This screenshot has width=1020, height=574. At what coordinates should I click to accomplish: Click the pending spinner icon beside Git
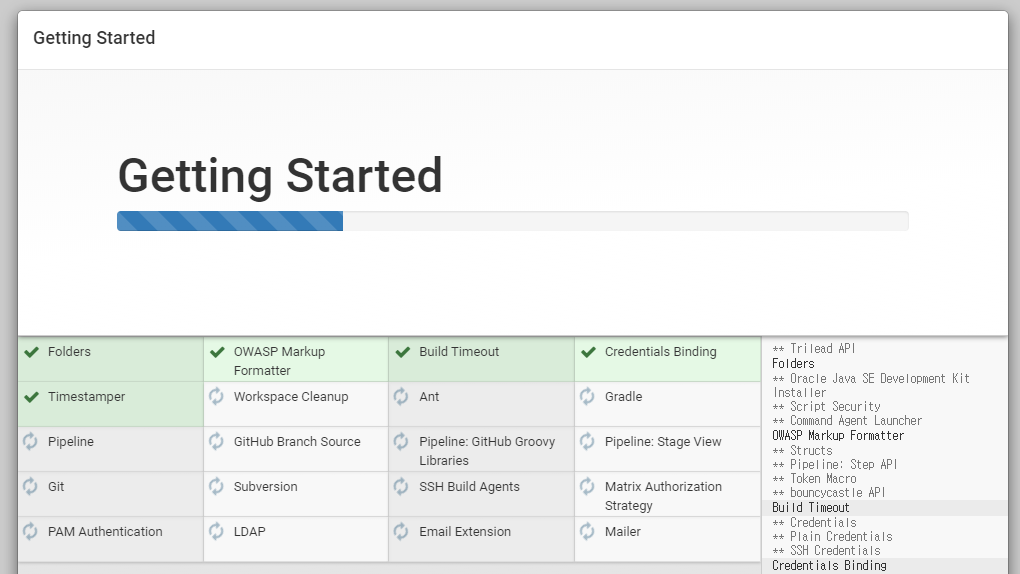pos(31,486)
